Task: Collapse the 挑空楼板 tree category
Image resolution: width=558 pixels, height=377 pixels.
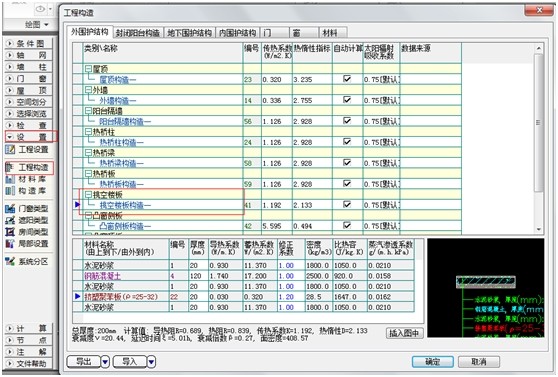Action: tap(88, 195)
